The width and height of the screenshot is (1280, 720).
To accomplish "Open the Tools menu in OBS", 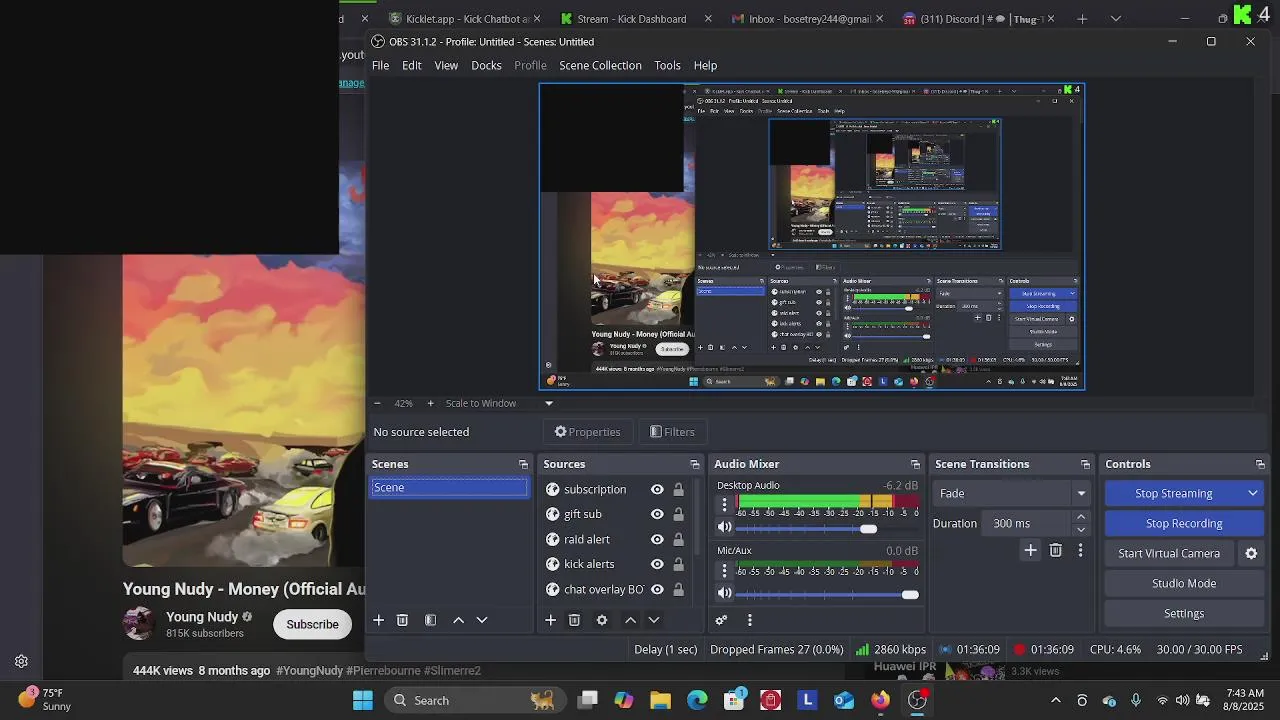I will point(667,65).
